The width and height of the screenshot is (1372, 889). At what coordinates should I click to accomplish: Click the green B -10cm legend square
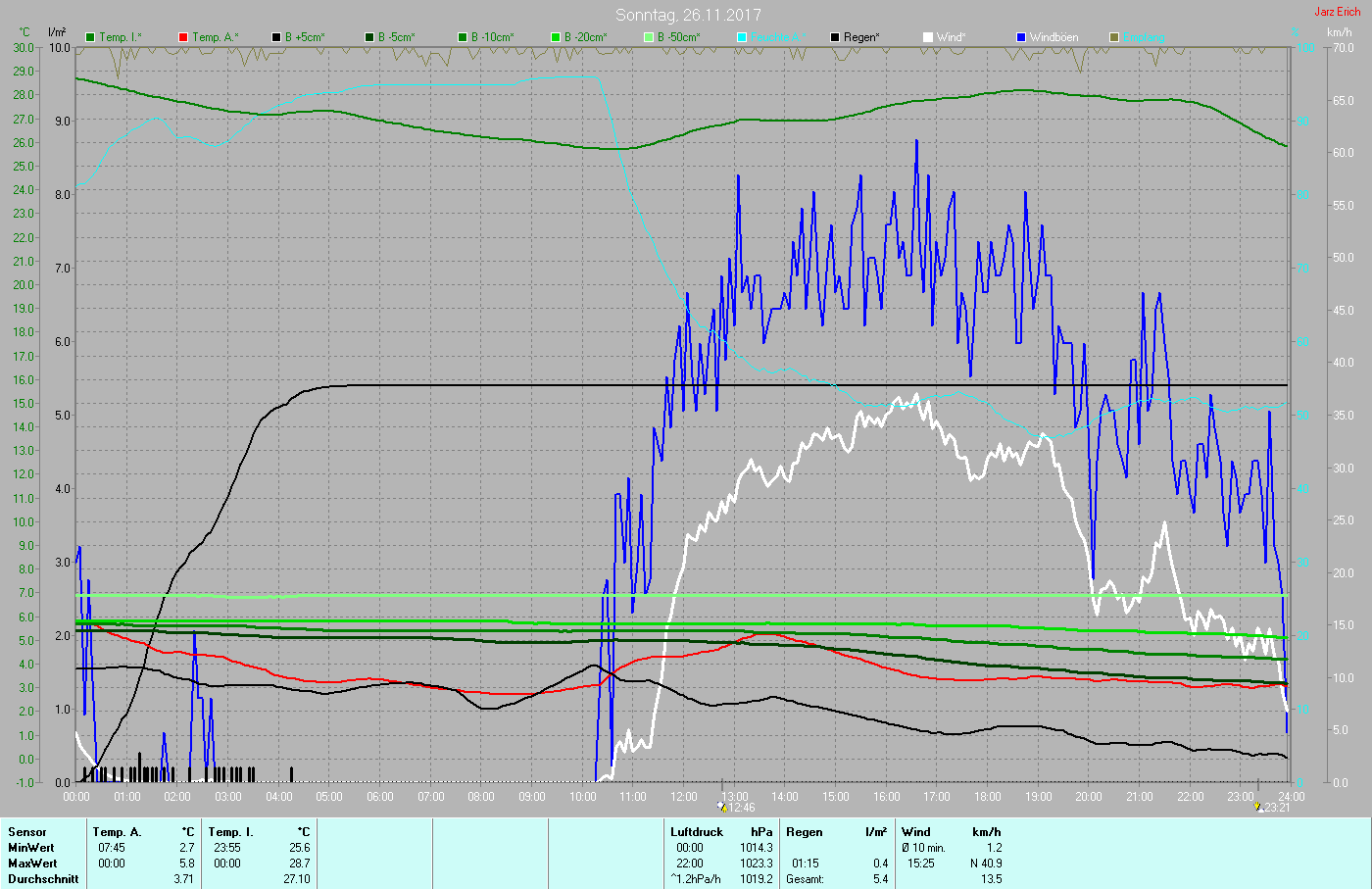463,37
